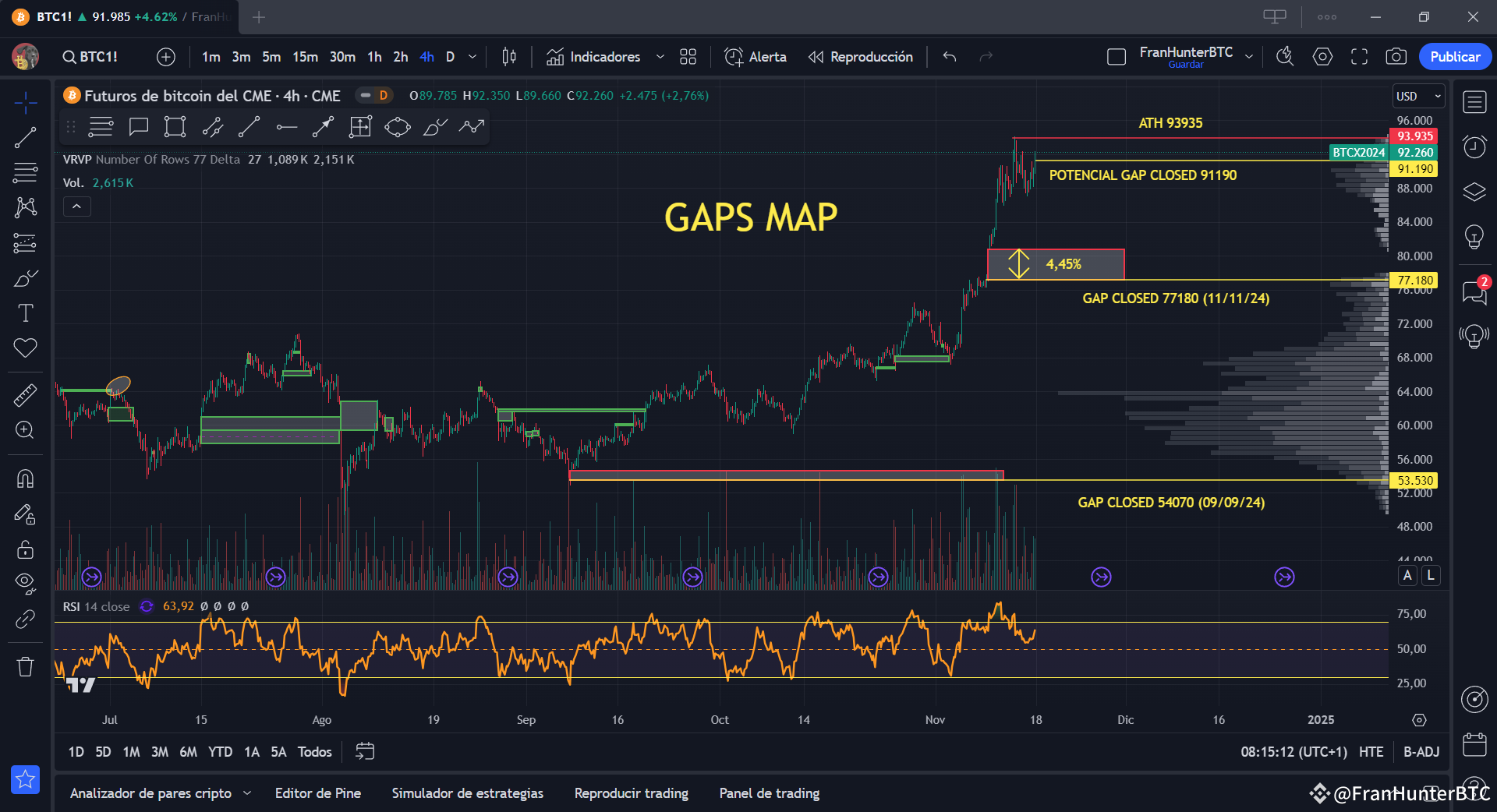
Task: Select the crosshair cursor tool
Action: click(25, 102)
